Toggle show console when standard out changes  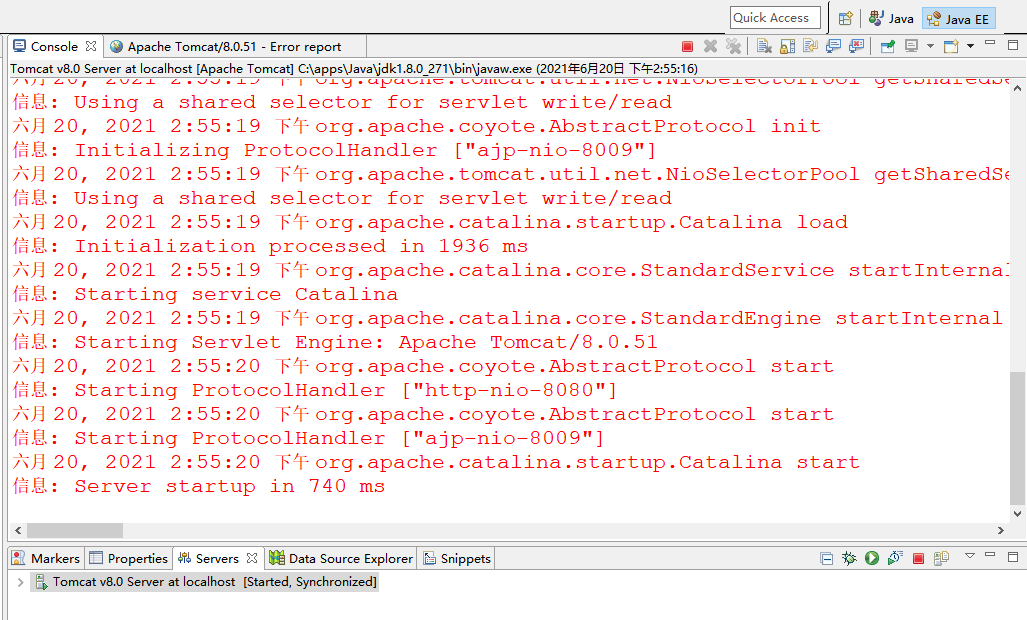(x=833, y=46)
